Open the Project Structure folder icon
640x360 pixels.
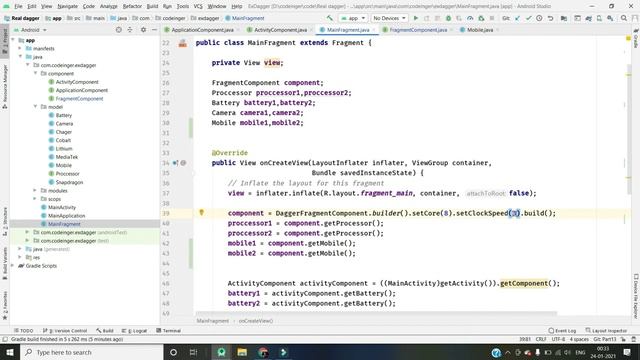564,18
